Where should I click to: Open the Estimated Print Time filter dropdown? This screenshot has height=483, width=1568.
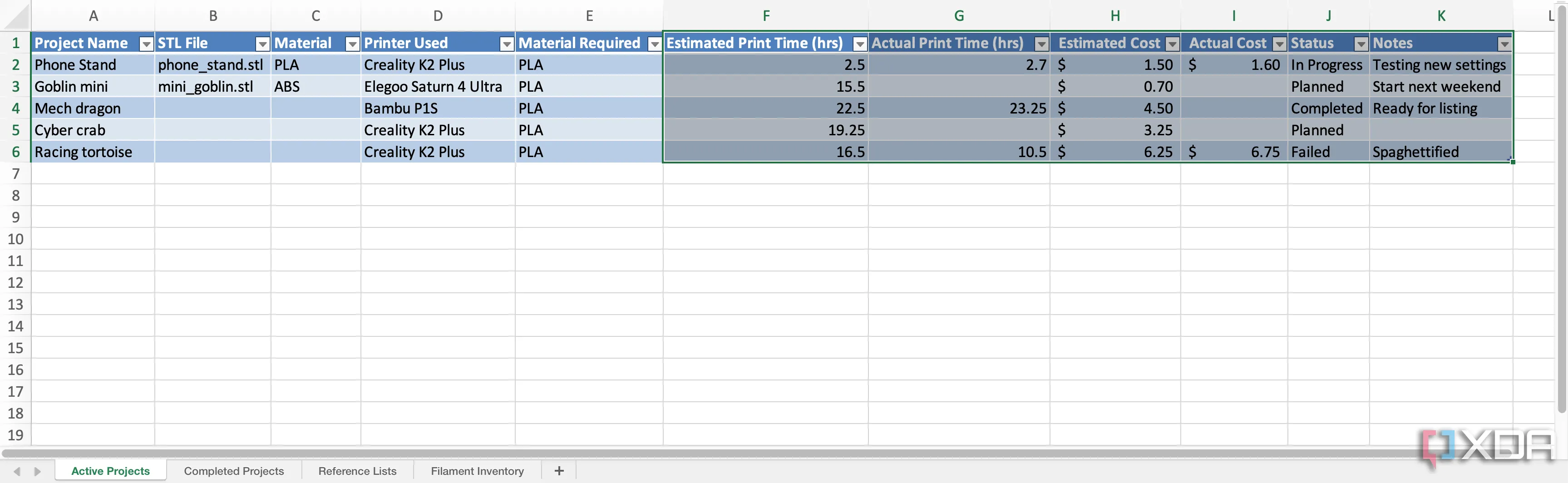pos(859,44)
